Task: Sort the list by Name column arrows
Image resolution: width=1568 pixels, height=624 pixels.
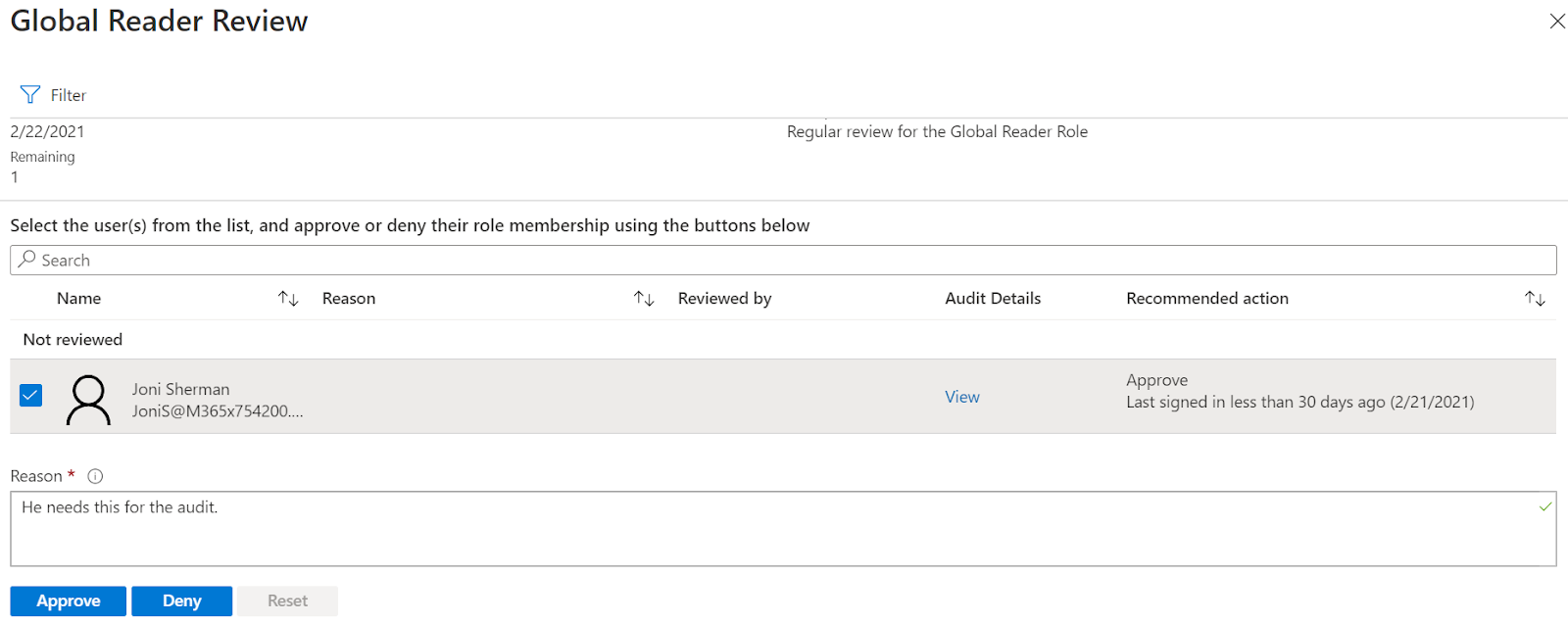Action: (x=288, y=299)
